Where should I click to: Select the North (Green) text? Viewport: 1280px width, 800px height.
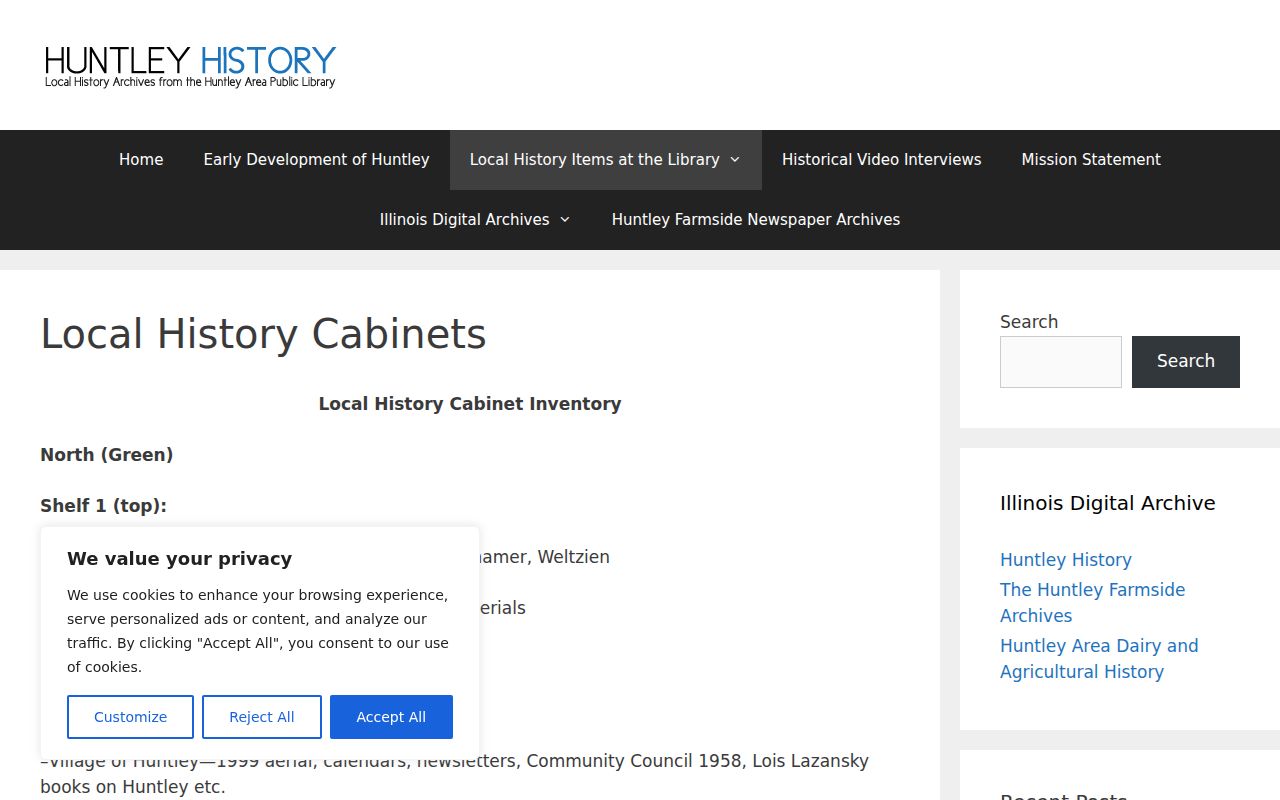tap(106, 455)
